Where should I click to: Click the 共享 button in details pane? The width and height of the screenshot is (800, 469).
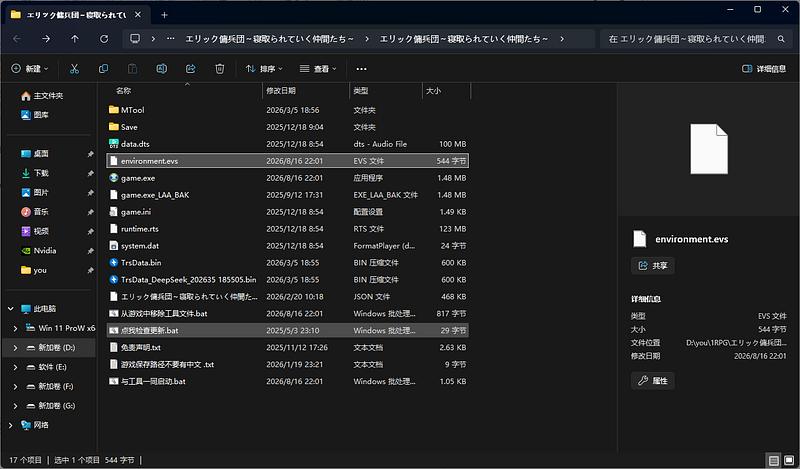click(653, 265)
